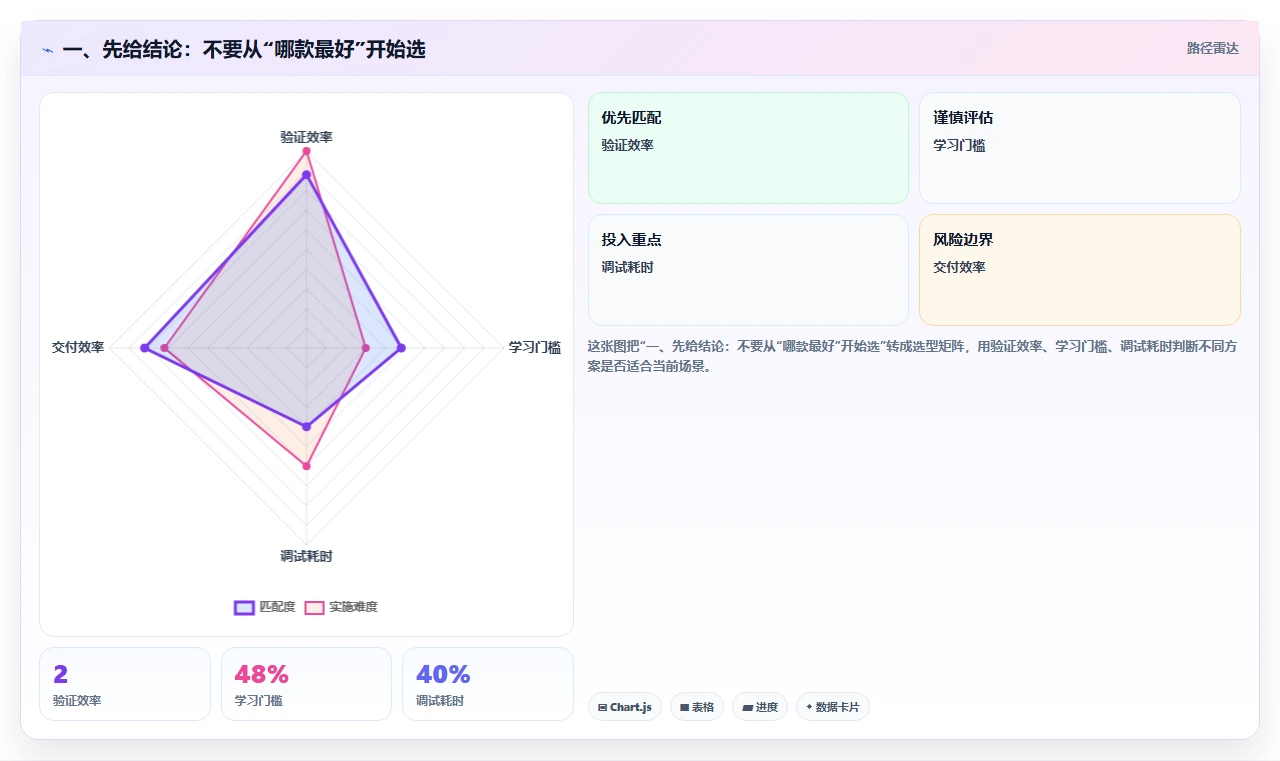The height and width of the screenshot is (761, 1280).
Task: Open the 优先匹配 green card
Action: point(748,148)
